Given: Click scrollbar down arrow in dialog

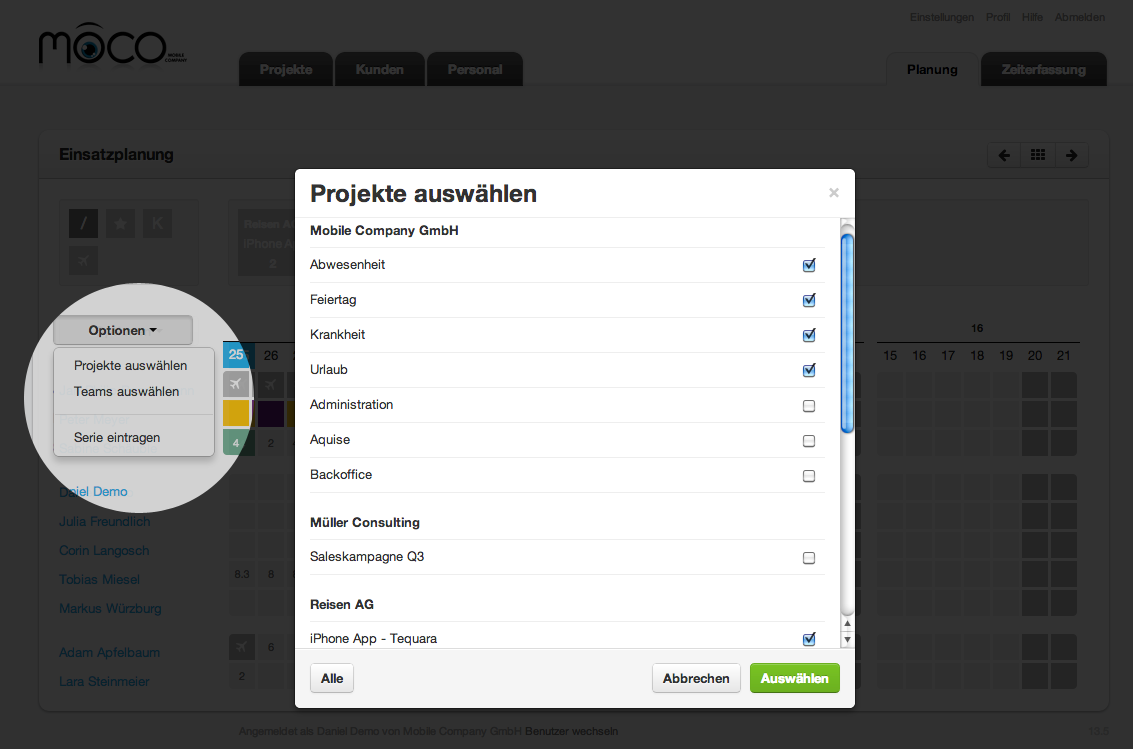Looking at the screenshot, I should 847,639.
